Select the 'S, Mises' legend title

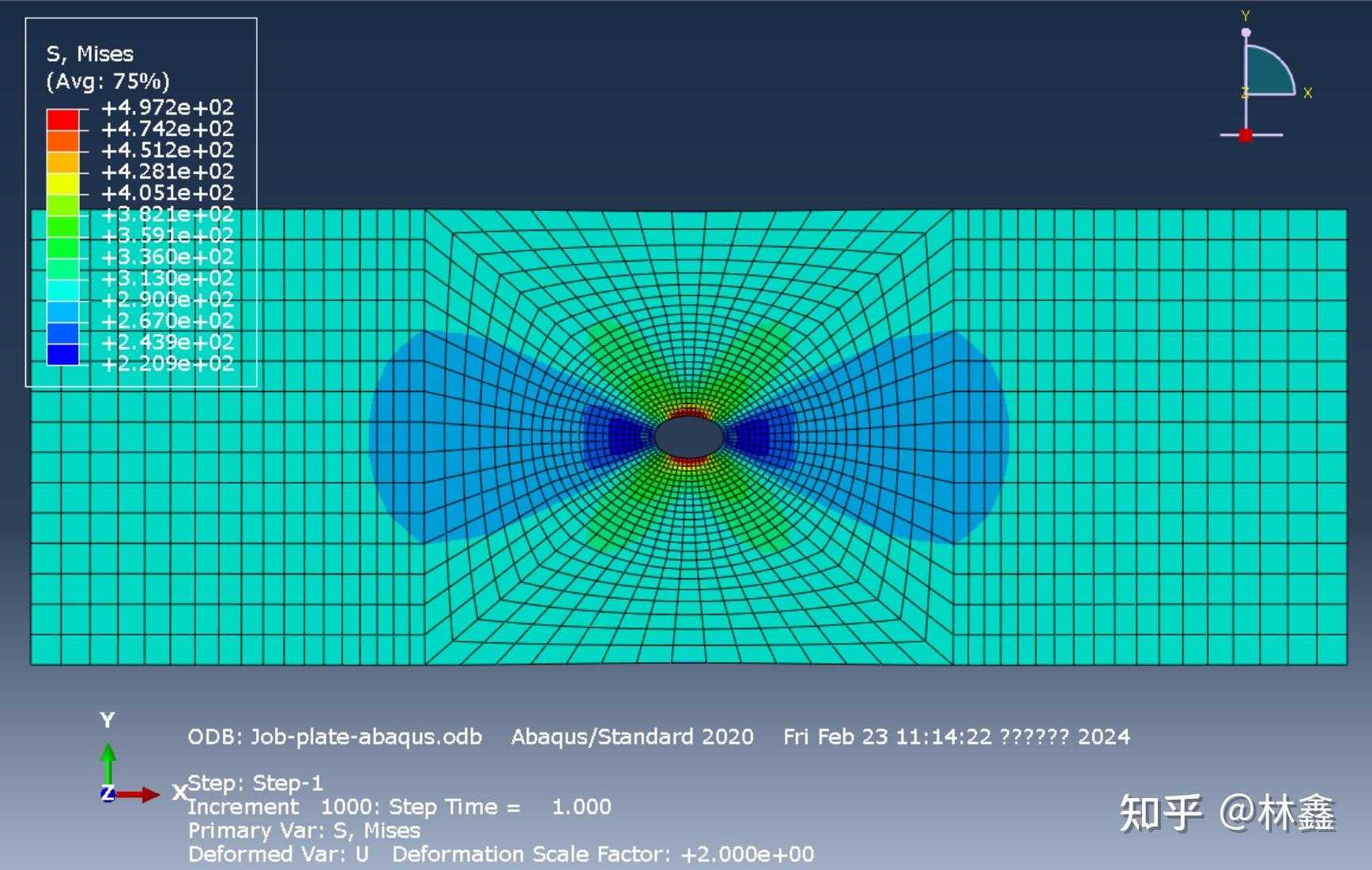pyautogui.click(x=89, y=54)
